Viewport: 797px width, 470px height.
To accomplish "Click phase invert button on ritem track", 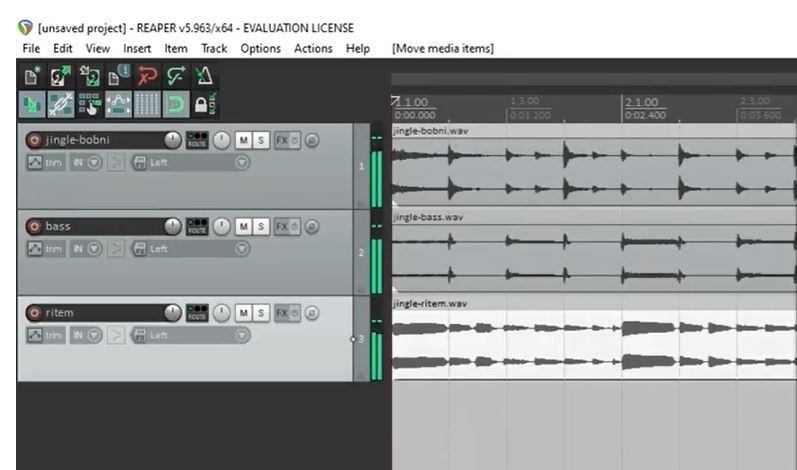I will click(312, 313).
